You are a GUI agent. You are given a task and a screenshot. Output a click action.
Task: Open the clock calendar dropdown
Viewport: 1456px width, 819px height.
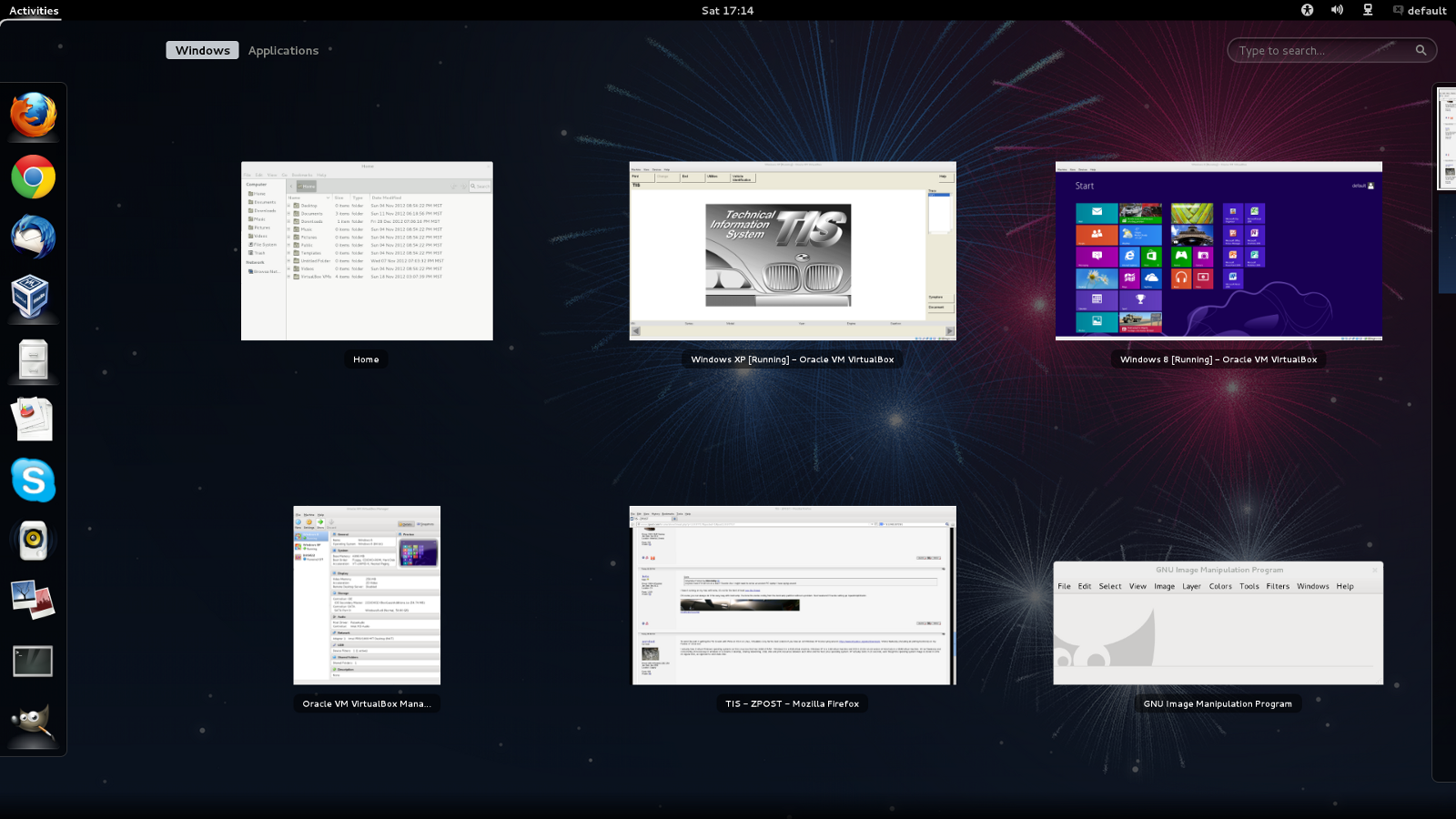pyautogui.click(x=727, y=11)
